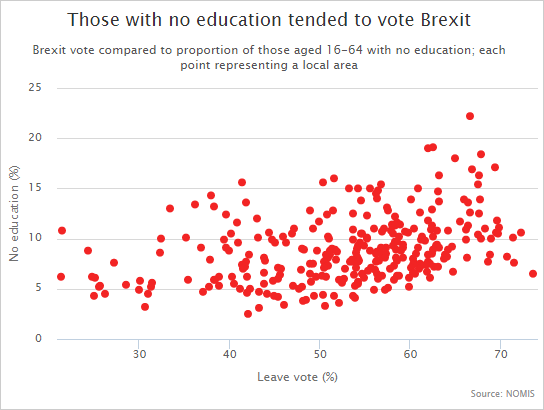Click the chart title about Brexit
544x410 pixels.
click(x=269, y=19)
